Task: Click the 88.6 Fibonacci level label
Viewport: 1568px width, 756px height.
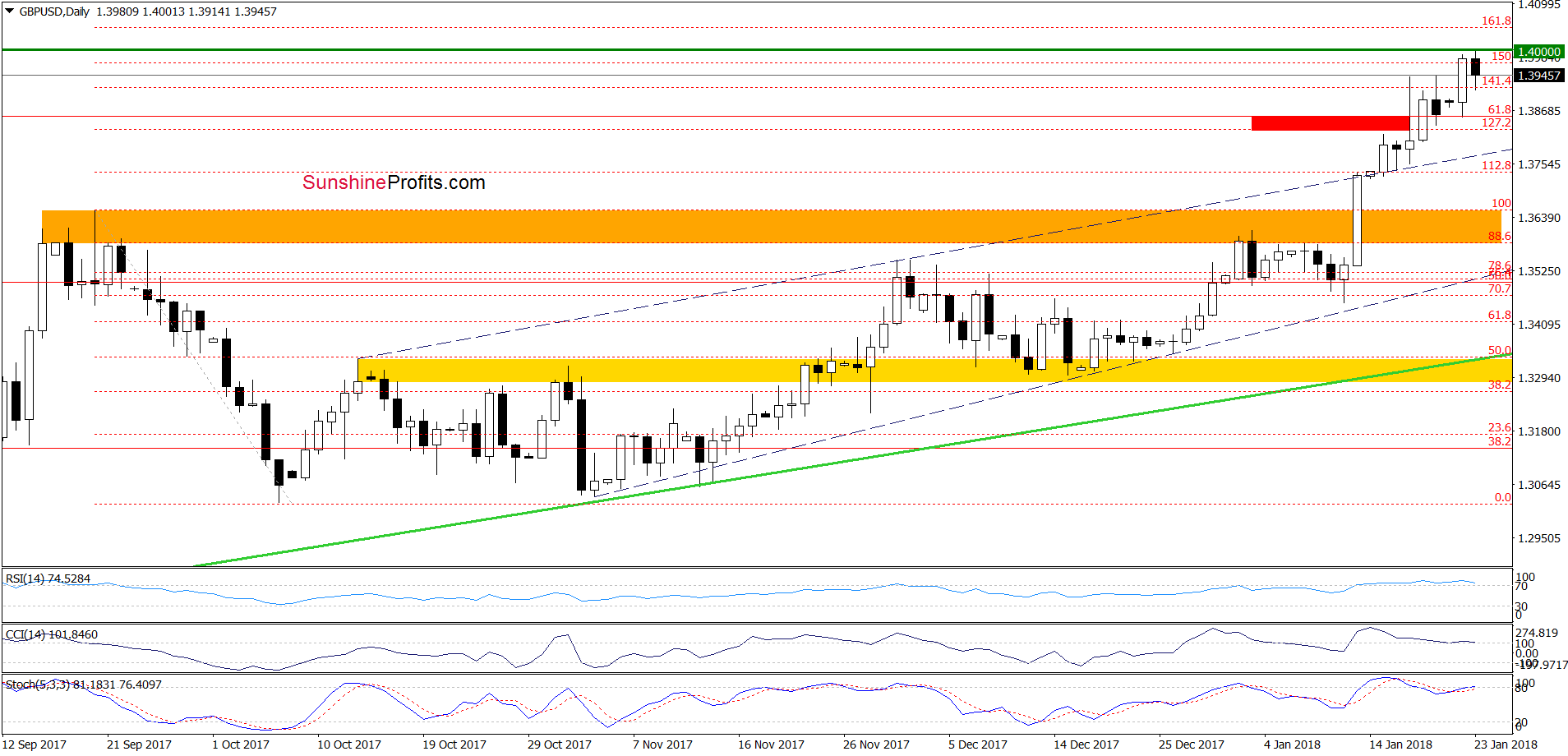Action: [x=1500, y=236]
